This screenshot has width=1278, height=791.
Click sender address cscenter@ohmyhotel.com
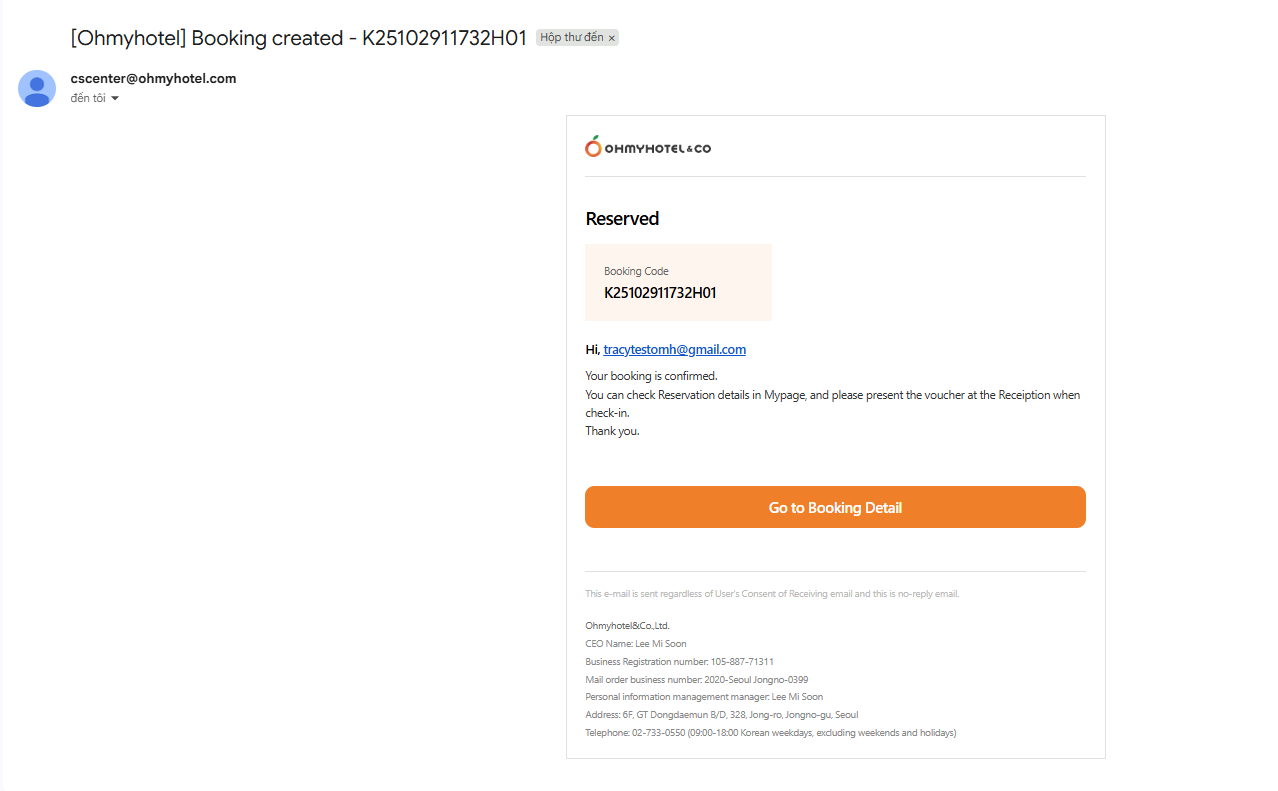click(153, 78)
